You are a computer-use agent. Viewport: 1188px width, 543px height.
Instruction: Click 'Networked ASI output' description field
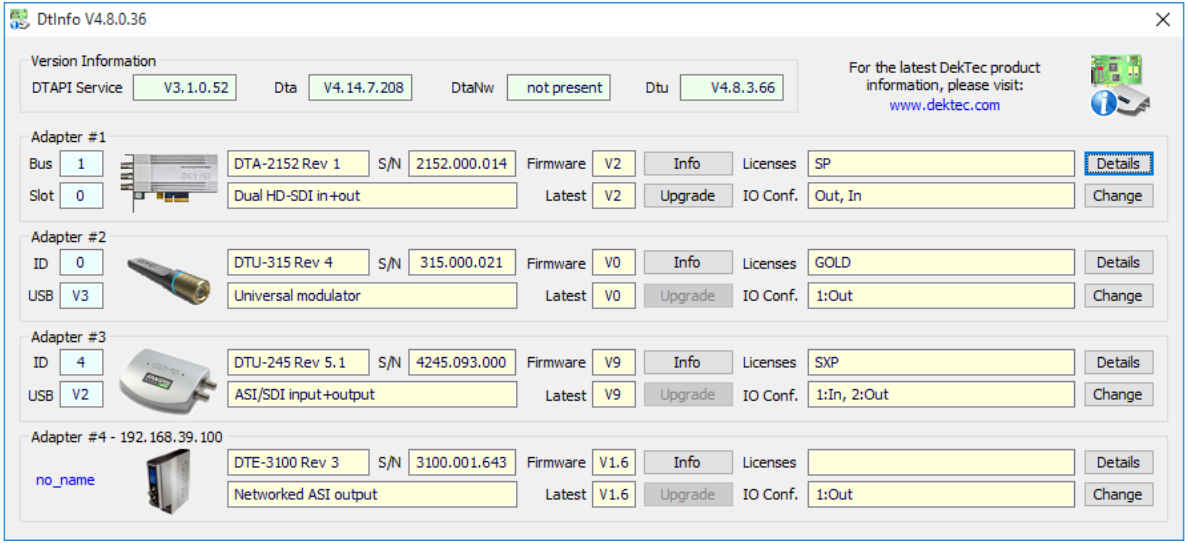point(372,495)
